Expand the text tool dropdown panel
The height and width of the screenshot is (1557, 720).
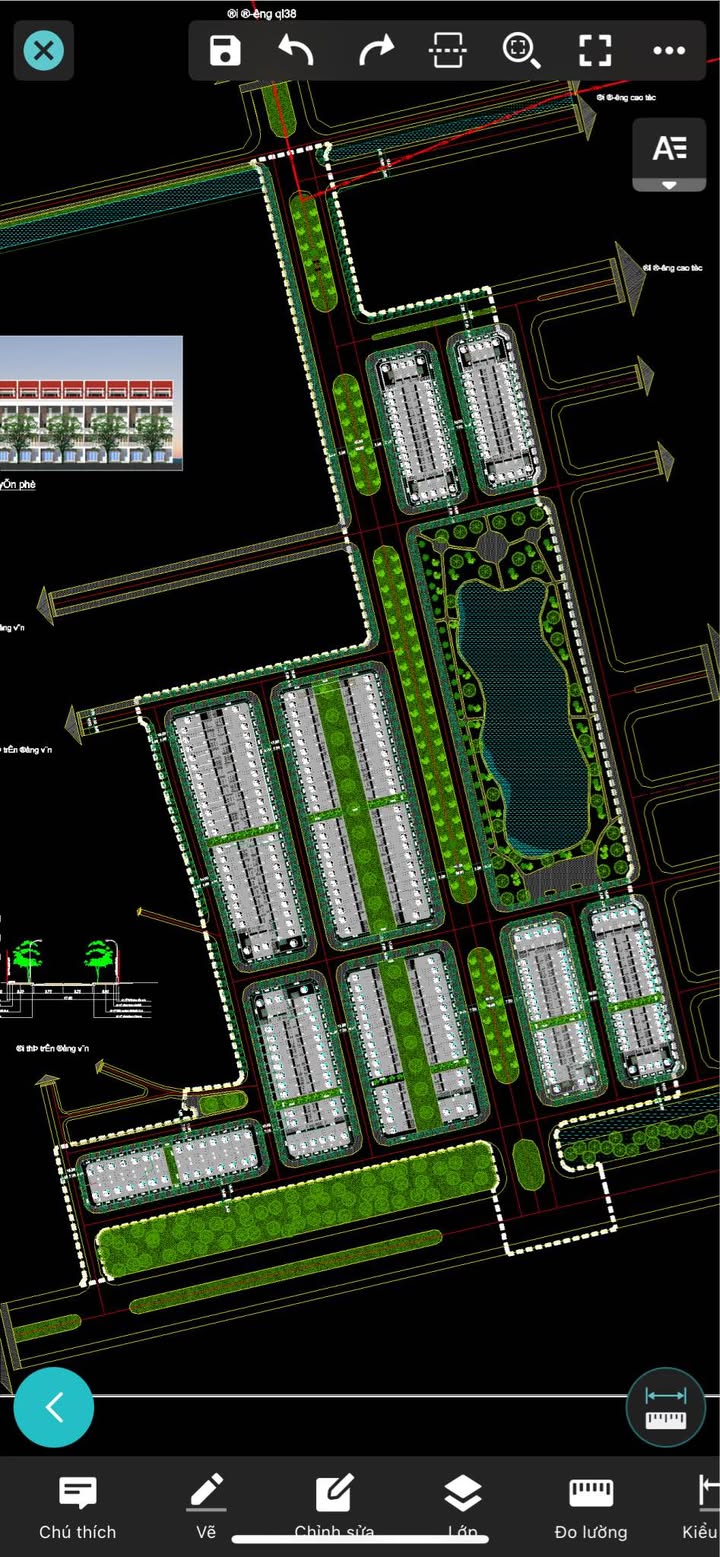(x=669, y=156)
